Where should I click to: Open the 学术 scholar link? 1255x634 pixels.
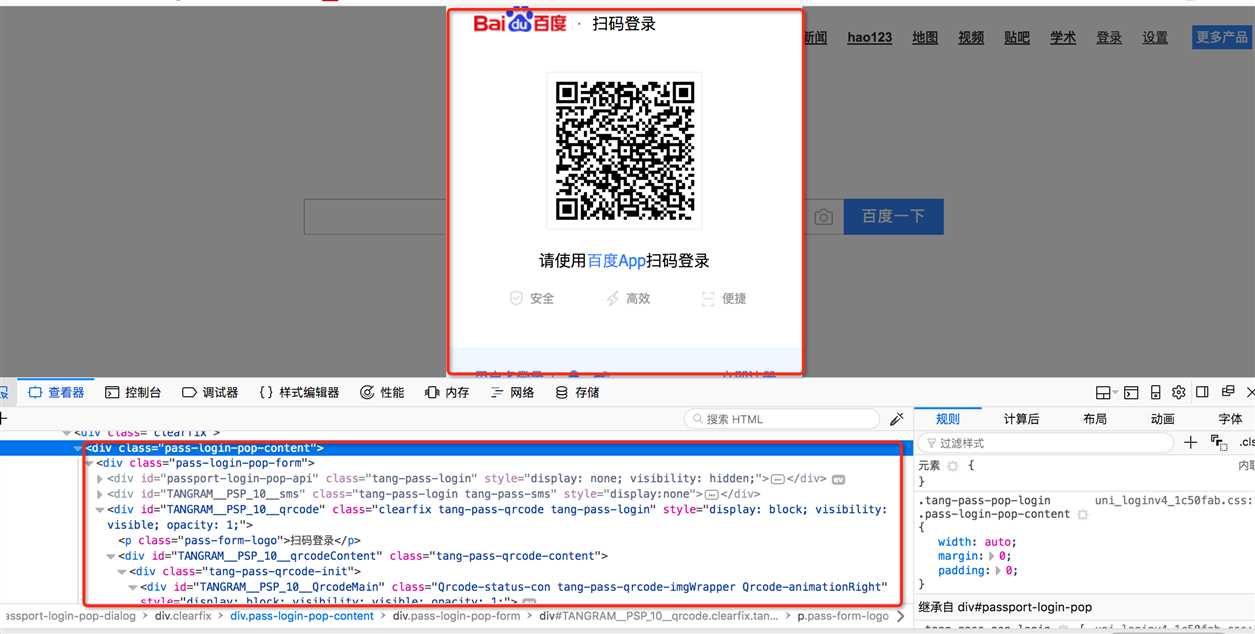tap(1063, 38)
